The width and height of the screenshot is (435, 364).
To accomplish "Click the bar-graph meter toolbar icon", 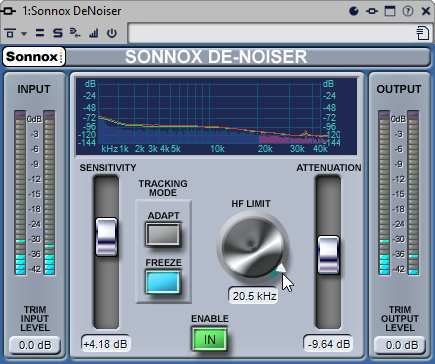I will point(94,33).
